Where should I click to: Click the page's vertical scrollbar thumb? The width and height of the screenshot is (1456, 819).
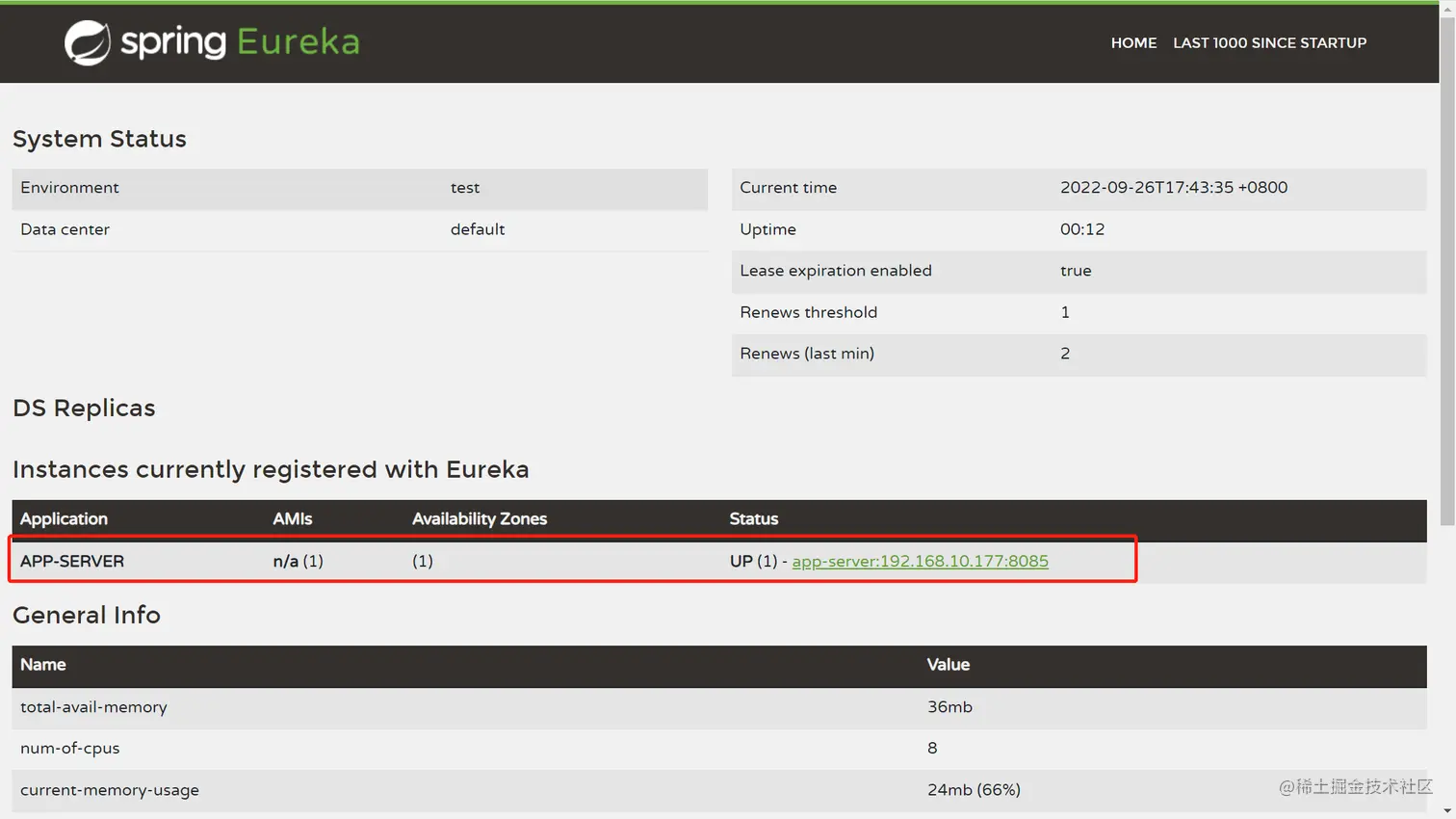point(1447,270)
